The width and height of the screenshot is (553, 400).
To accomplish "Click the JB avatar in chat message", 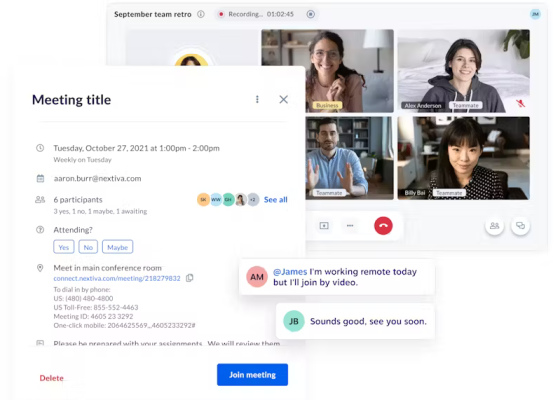I will [294, 321].
